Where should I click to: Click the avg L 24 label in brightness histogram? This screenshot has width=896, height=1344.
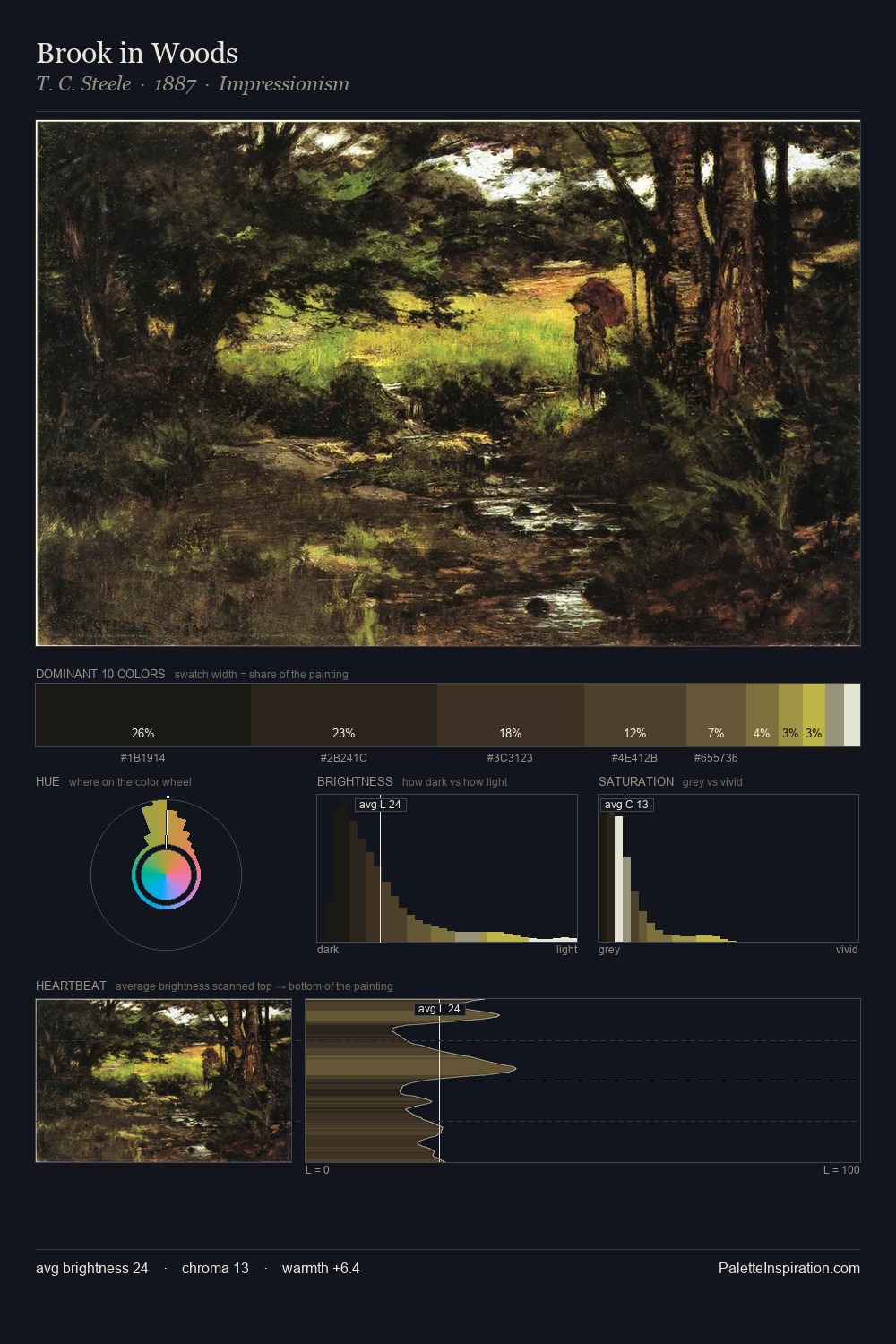click(x=380, y=805)
